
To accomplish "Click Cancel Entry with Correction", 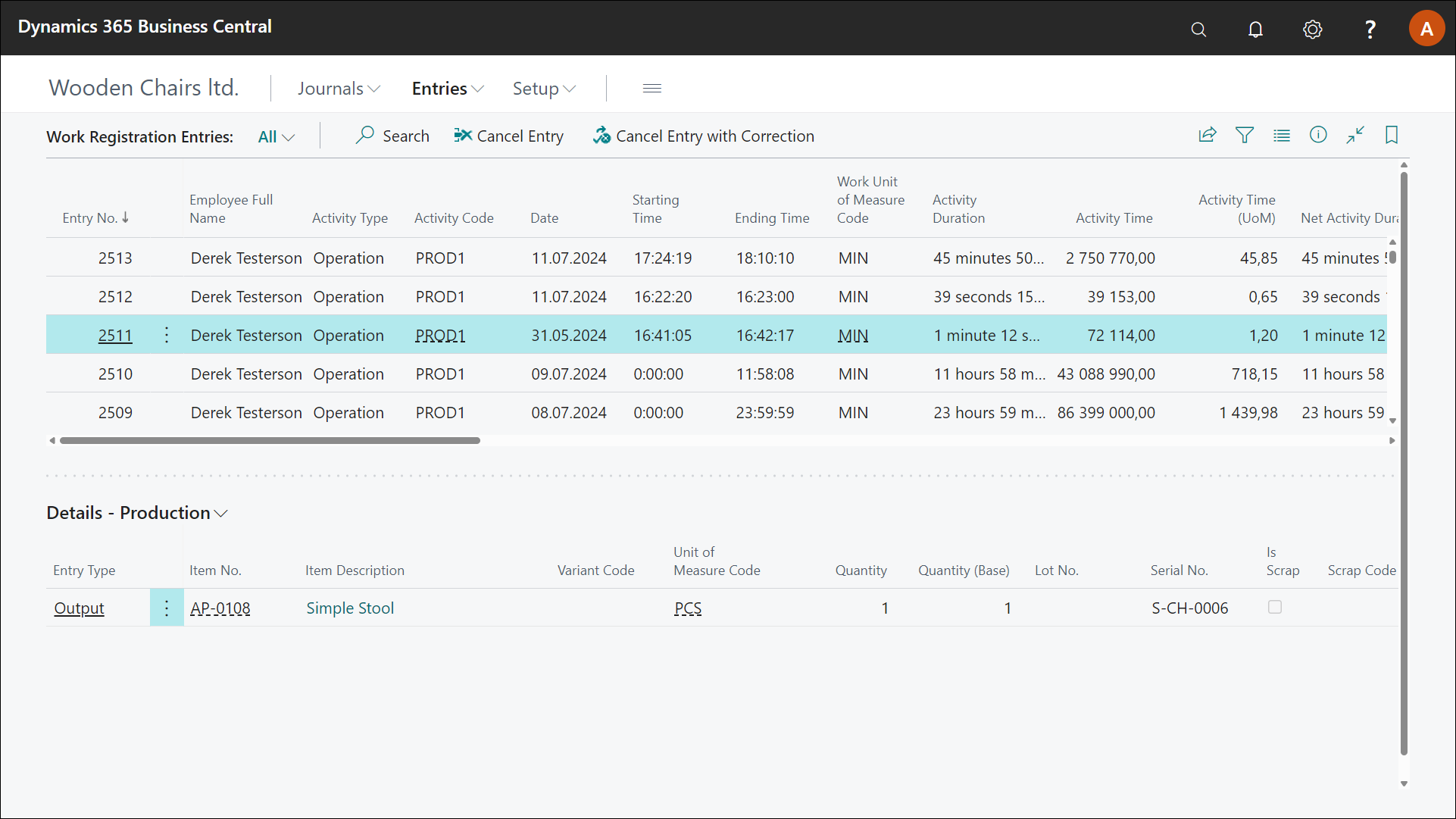I will tap(704, 136).
